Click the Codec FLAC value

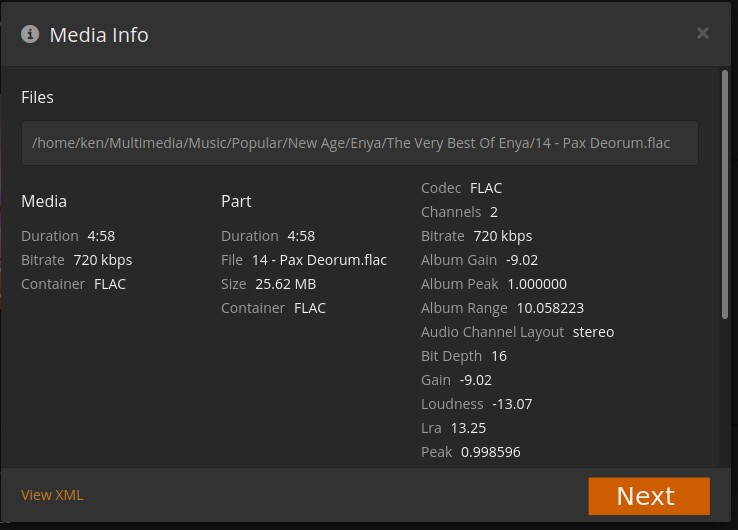coord(486,188)
